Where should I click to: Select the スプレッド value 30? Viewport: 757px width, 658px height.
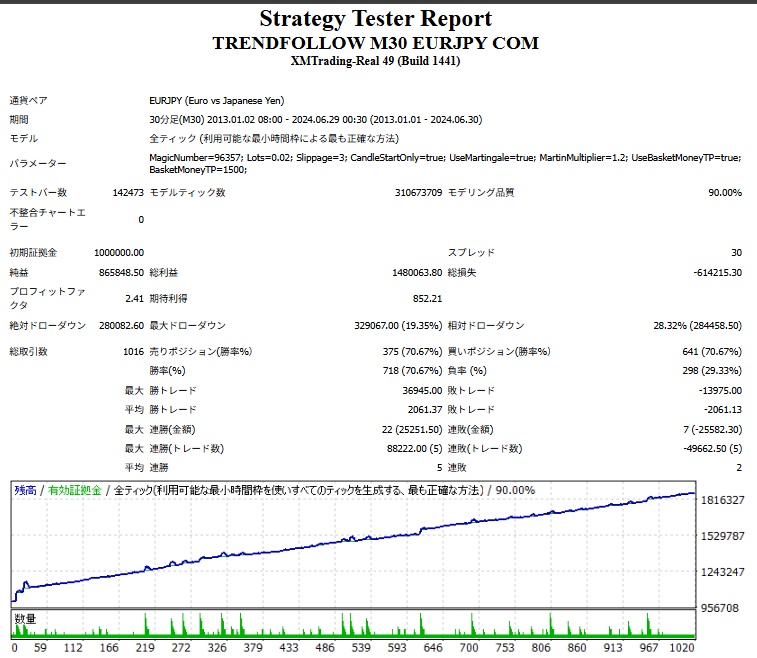736,253
